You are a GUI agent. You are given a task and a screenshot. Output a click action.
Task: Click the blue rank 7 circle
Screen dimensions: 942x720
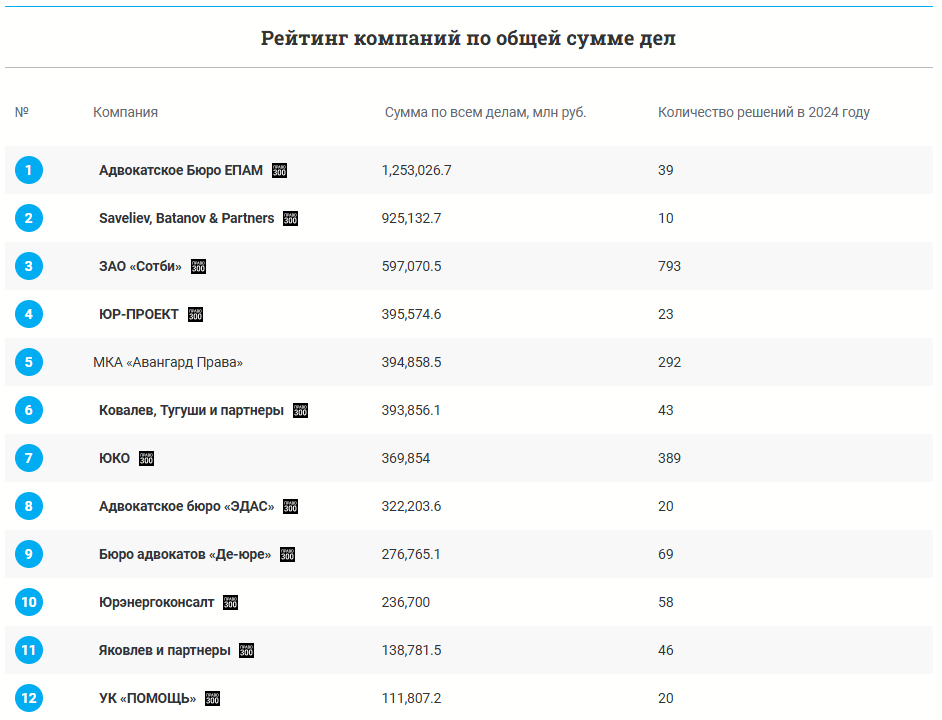point(29,458)
